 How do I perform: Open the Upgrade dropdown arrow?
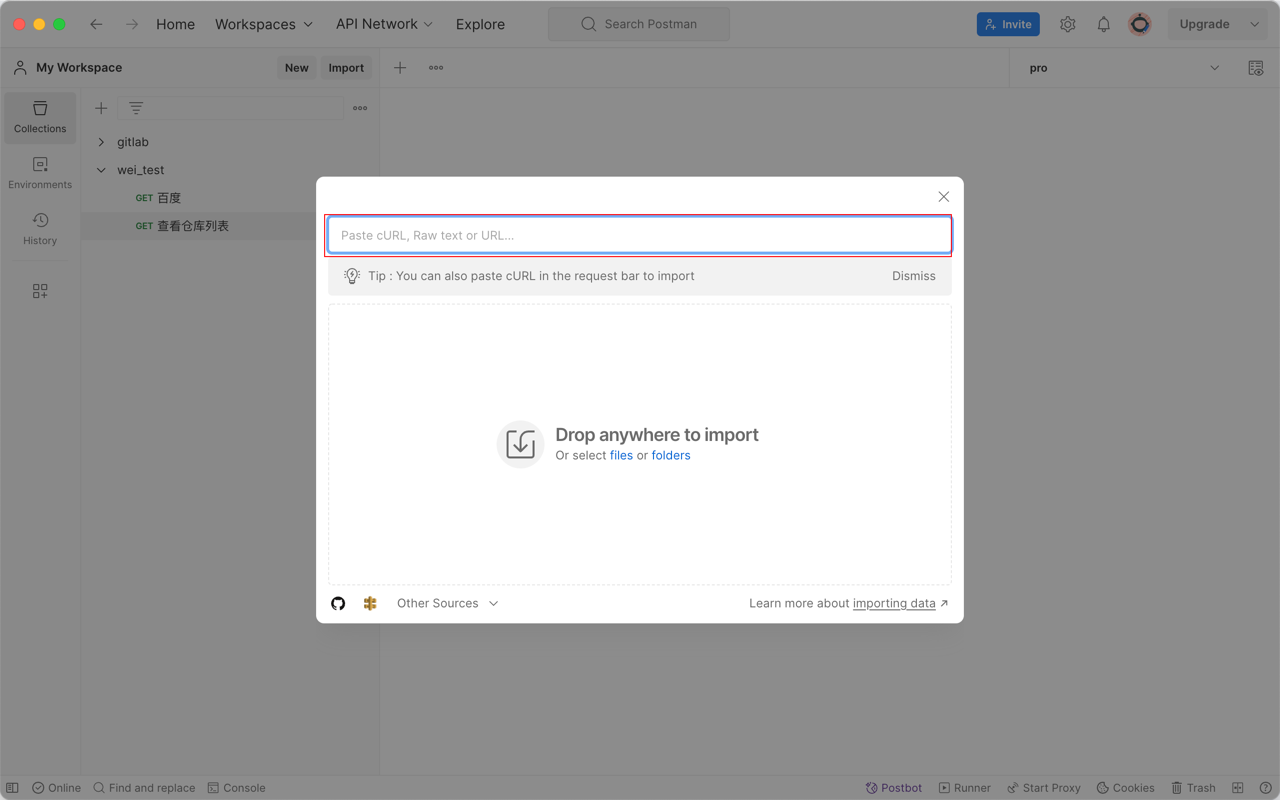click(1255, 24)
